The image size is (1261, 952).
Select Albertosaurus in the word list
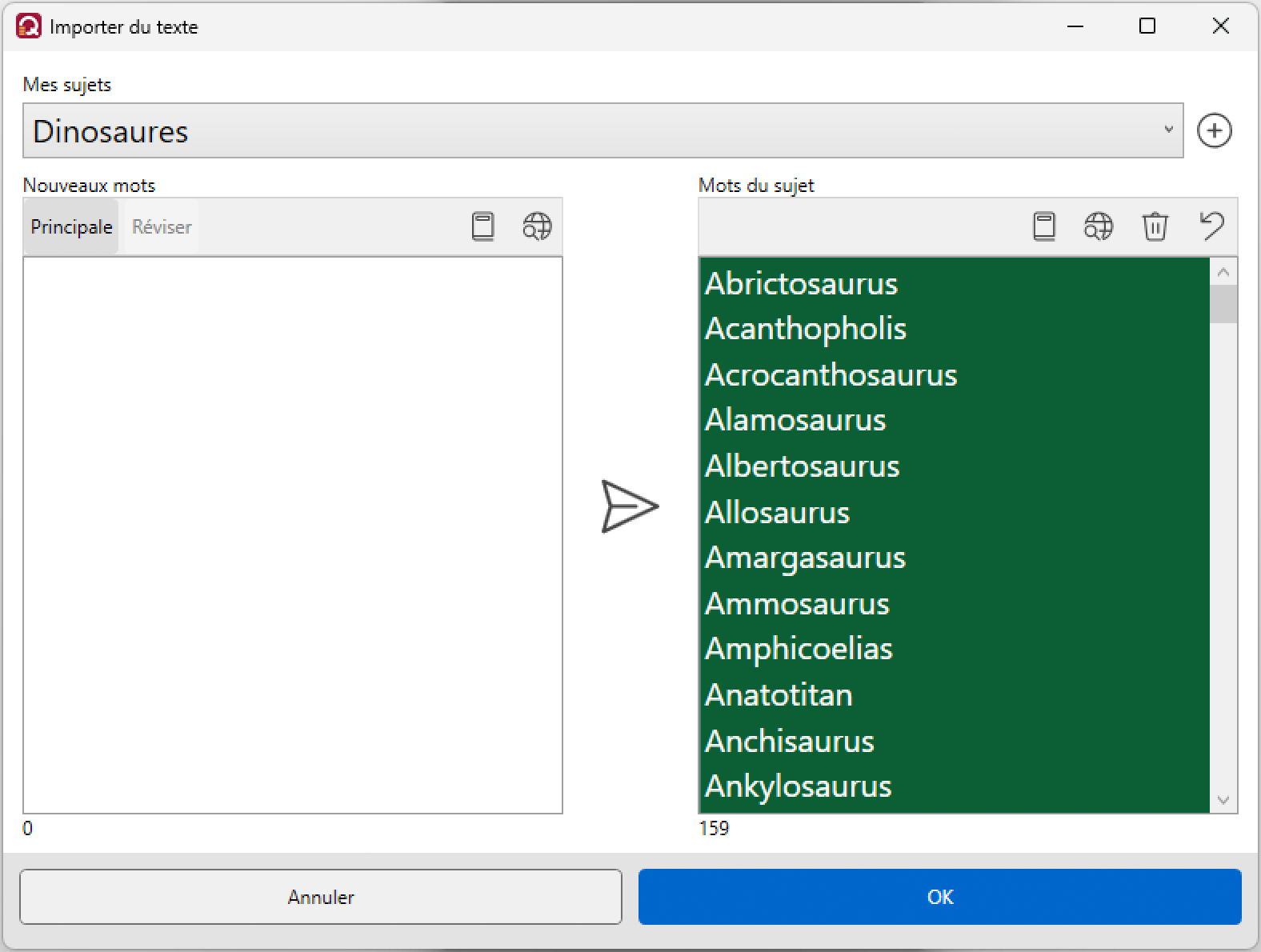coord(954,466)
